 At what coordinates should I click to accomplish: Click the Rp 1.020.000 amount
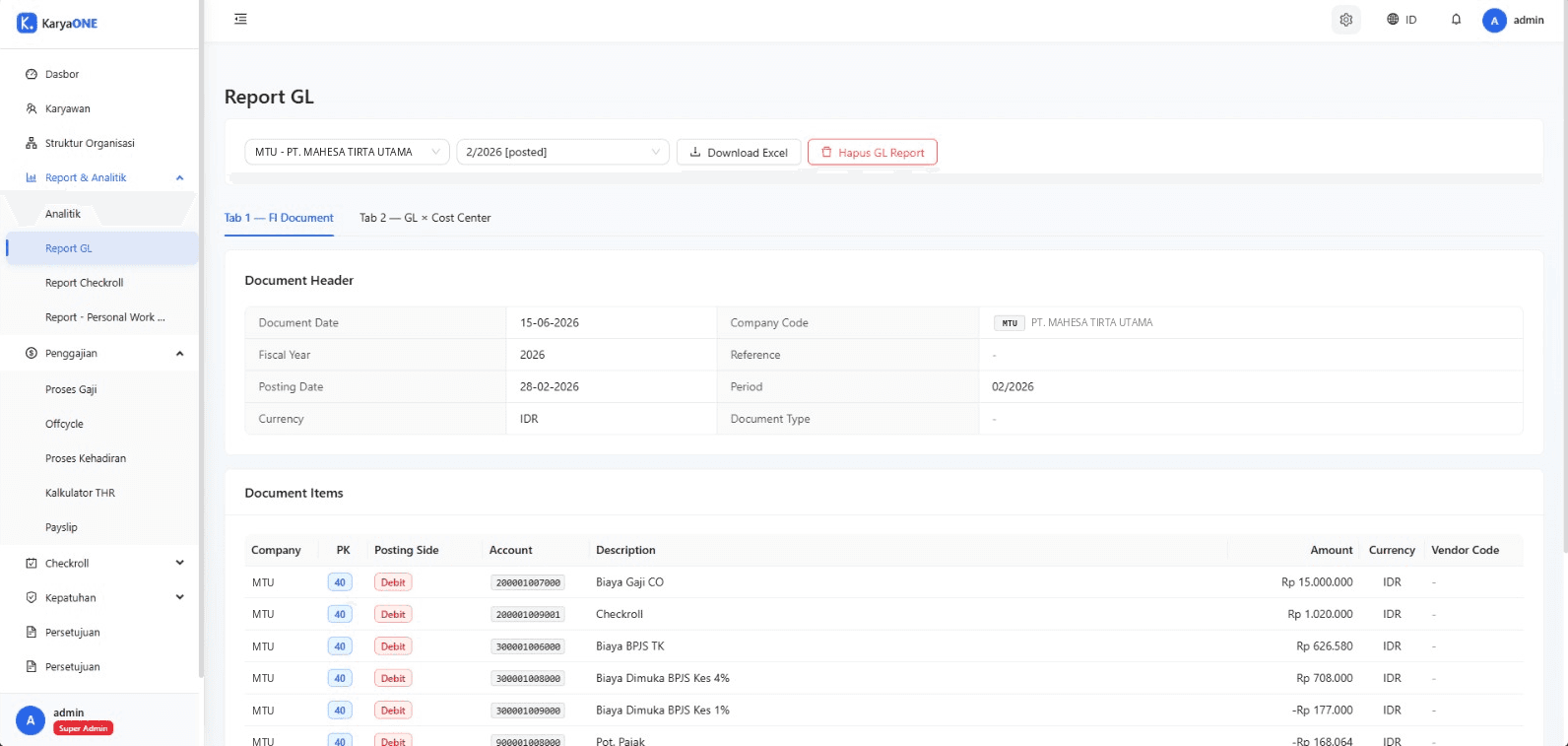(1320, 614)
